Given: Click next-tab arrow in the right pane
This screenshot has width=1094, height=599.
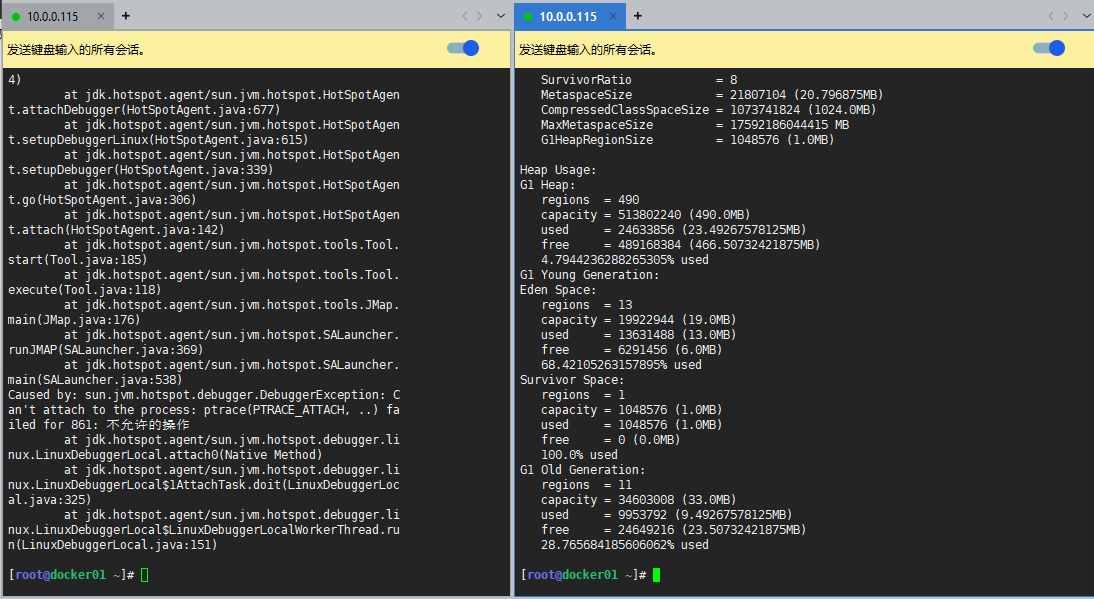Looking at the screenshot, I should click(1064, 16).
